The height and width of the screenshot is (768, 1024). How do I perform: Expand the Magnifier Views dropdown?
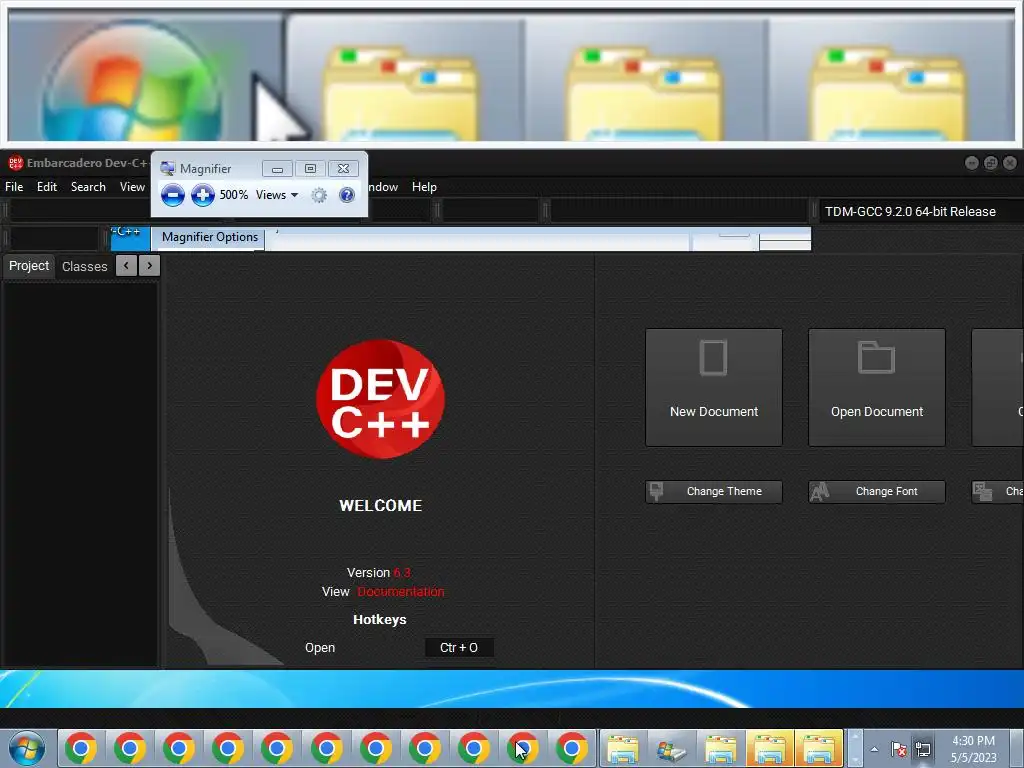[277, 195]
